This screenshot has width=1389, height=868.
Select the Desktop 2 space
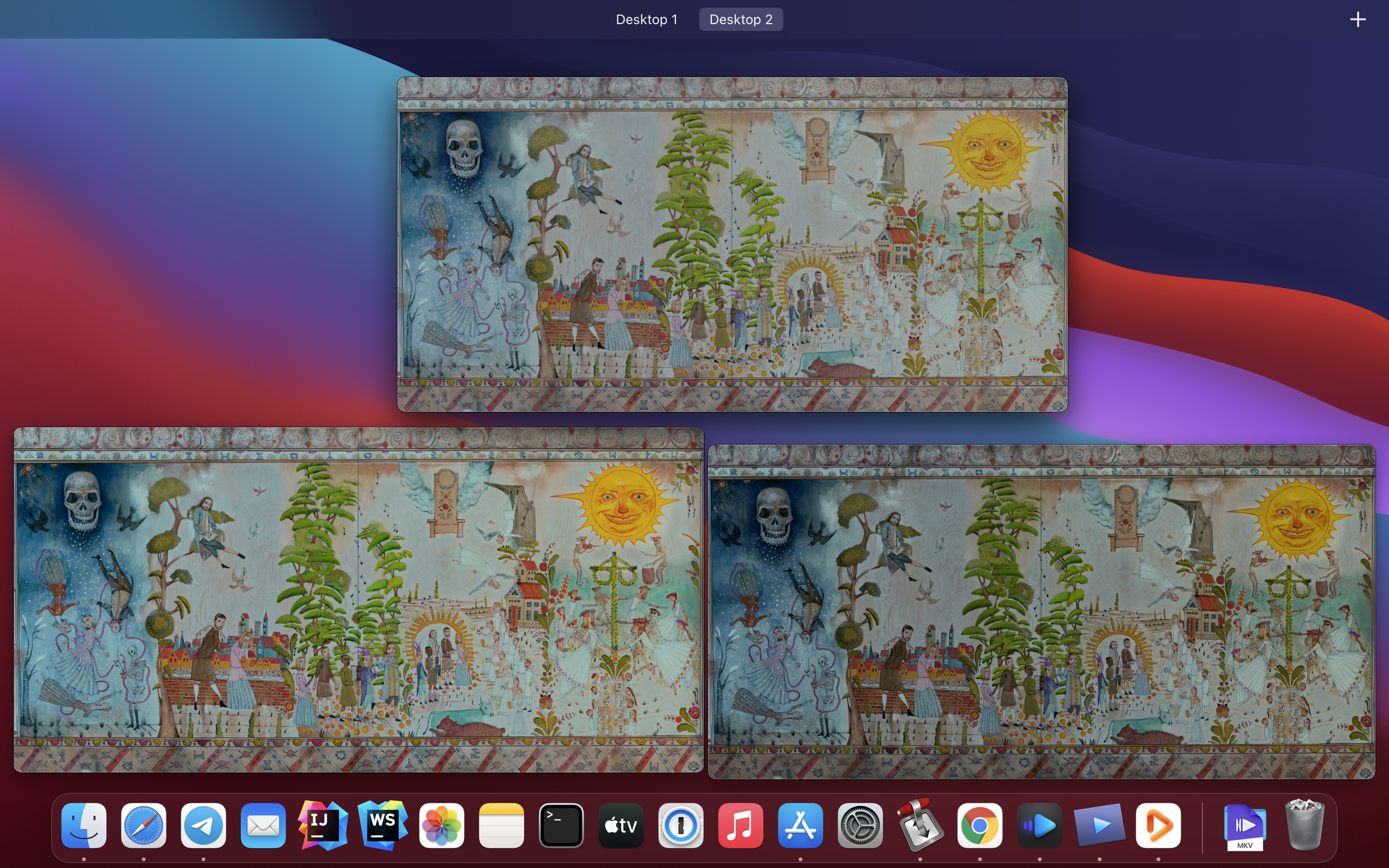click(740, 19)
